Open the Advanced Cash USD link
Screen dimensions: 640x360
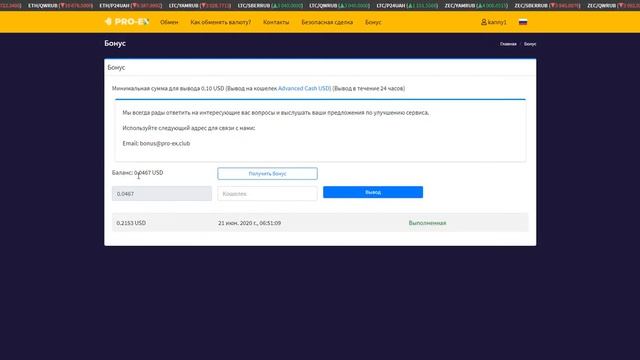pos(304,88)
